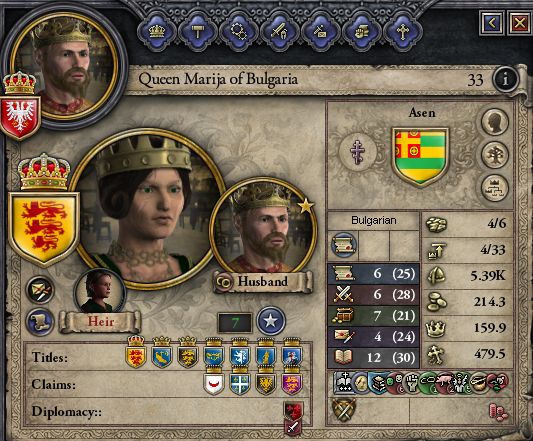Click the Heir label banner
The width and height of the screenshot is (533, 441).
click(100, 321)
